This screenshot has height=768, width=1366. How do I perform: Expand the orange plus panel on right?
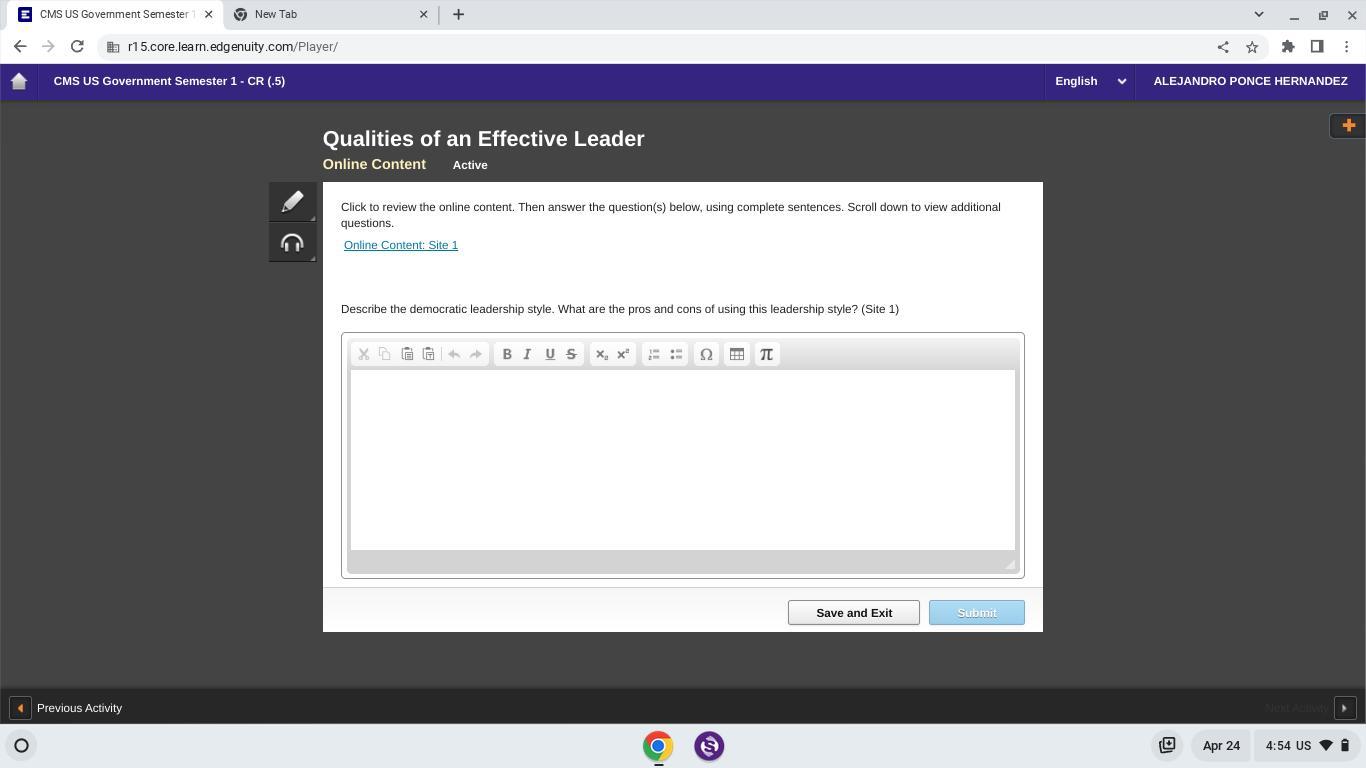1347,126
